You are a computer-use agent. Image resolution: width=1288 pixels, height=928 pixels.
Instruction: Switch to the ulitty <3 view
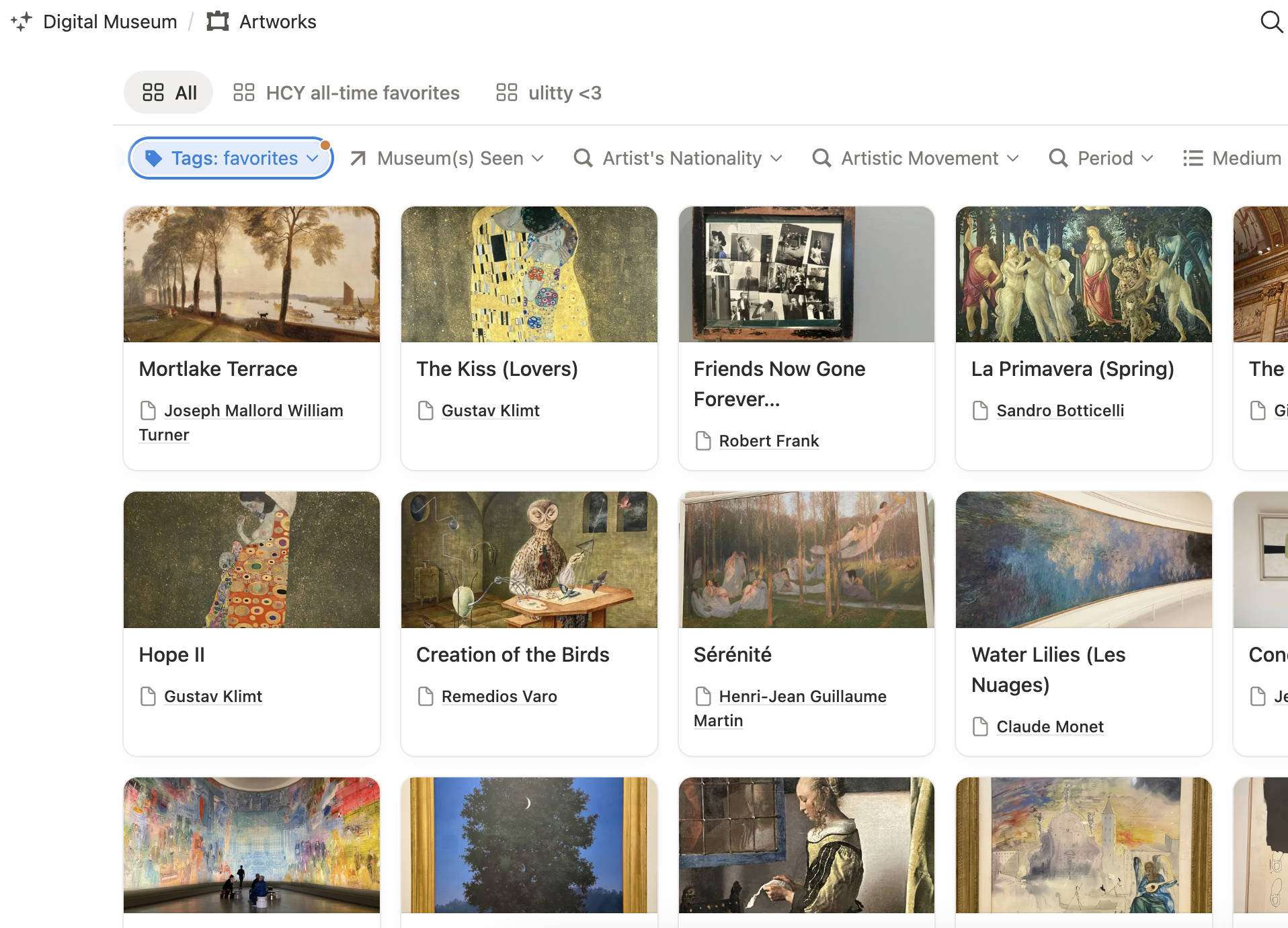pyautogui.click(x=549, y=92)
